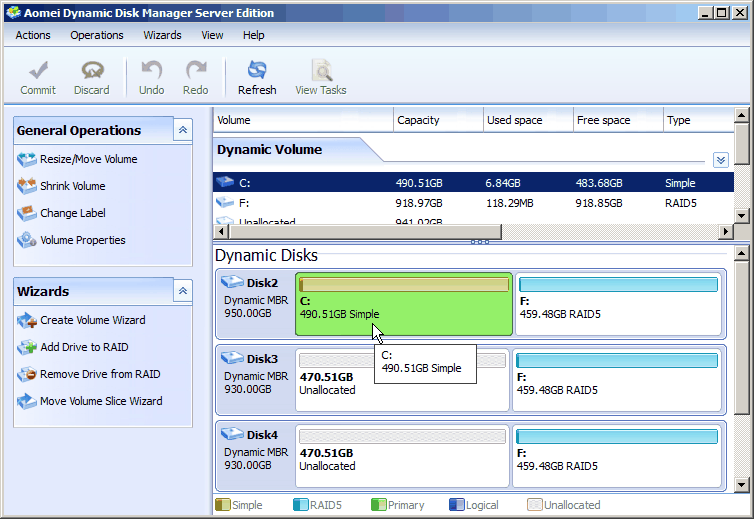Click the Simple legend color swatch

tap(223, 505)
